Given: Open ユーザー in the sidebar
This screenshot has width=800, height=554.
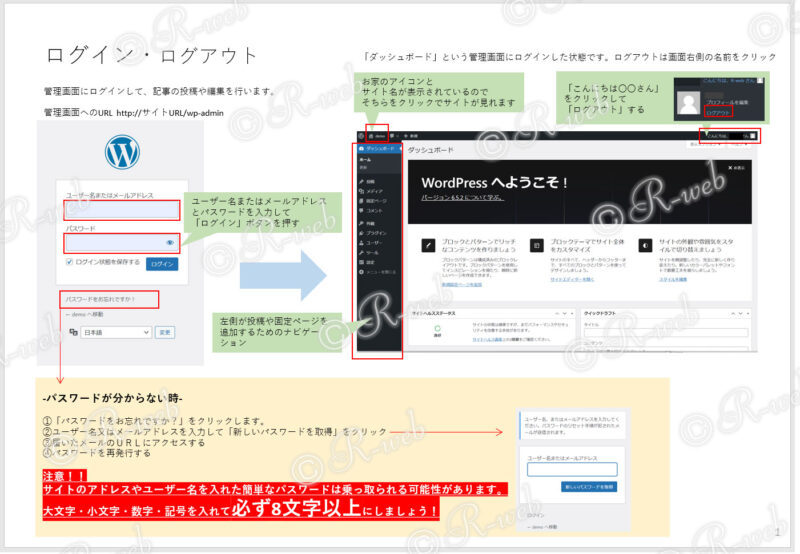Looking at the screenshot, I should point(371,243).
